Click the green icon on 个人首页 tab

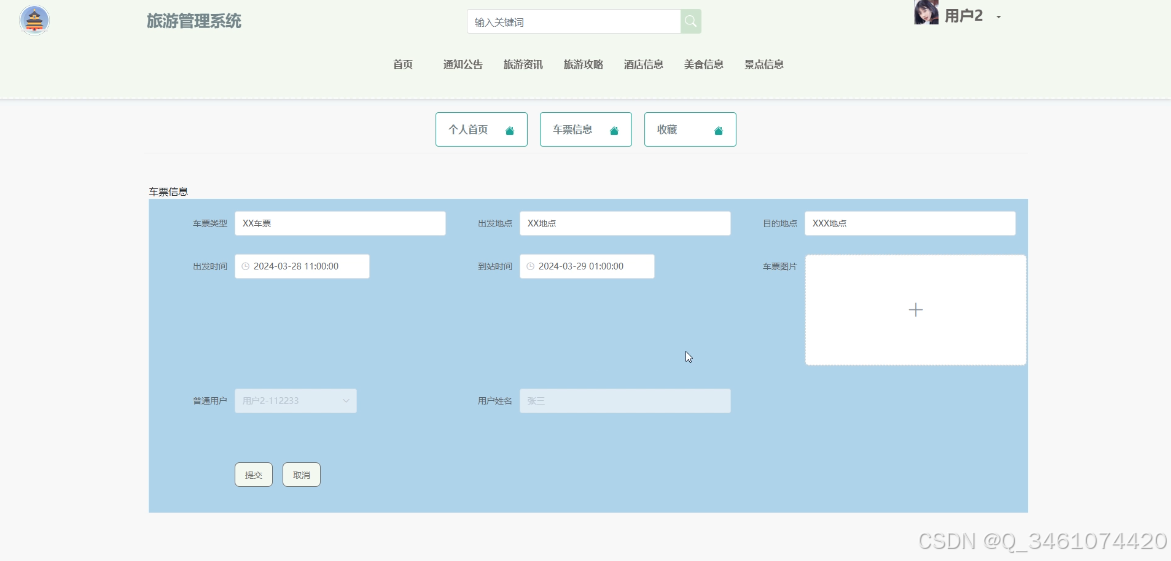pyautogui.click(x=510, y=131)
